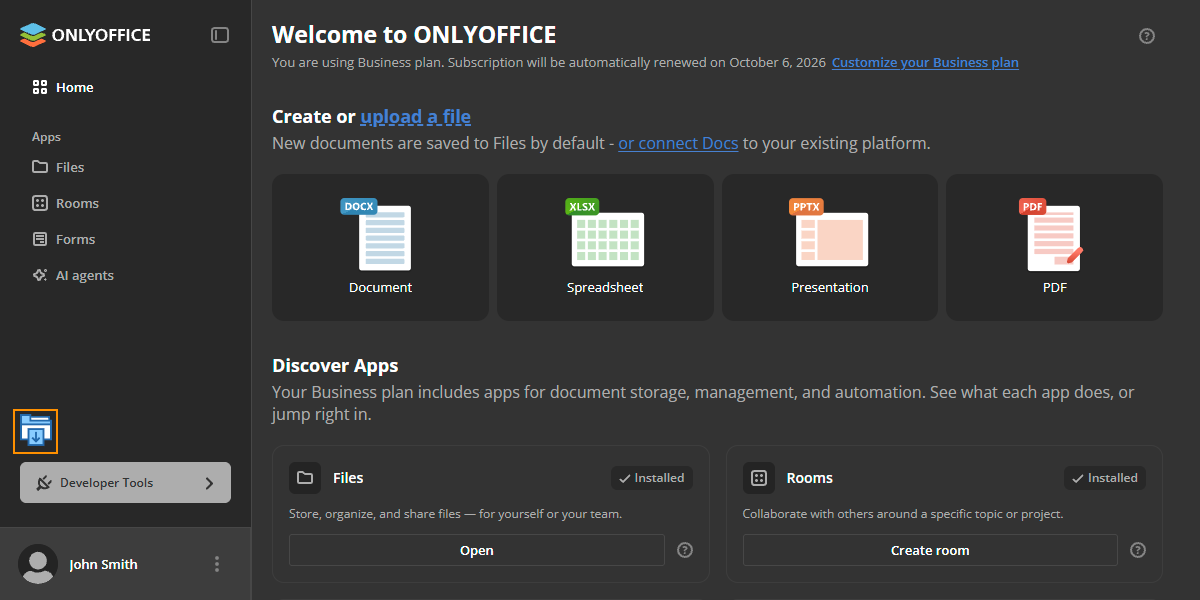Click the folder icon in the Files card
Screen dimensions: 1200x600
[305, 478]
